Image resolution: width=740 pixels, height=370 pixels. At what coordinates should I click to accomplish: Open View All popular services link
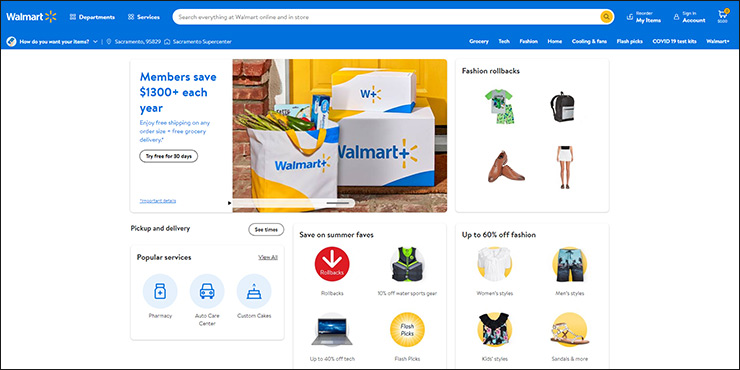click(x=268, y=257)
